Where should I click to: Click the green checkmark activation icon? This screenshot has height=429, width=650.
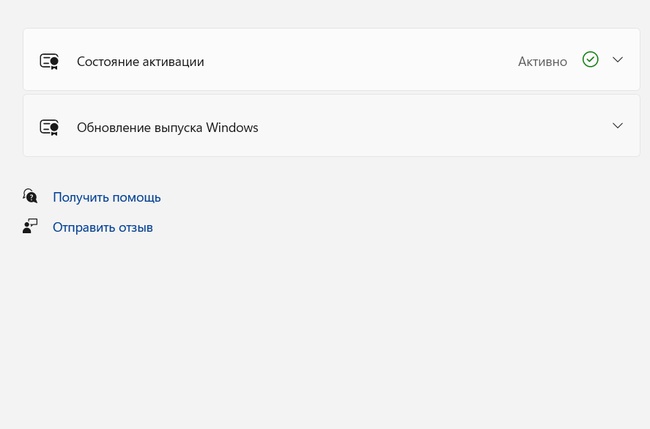click(590, 59)
